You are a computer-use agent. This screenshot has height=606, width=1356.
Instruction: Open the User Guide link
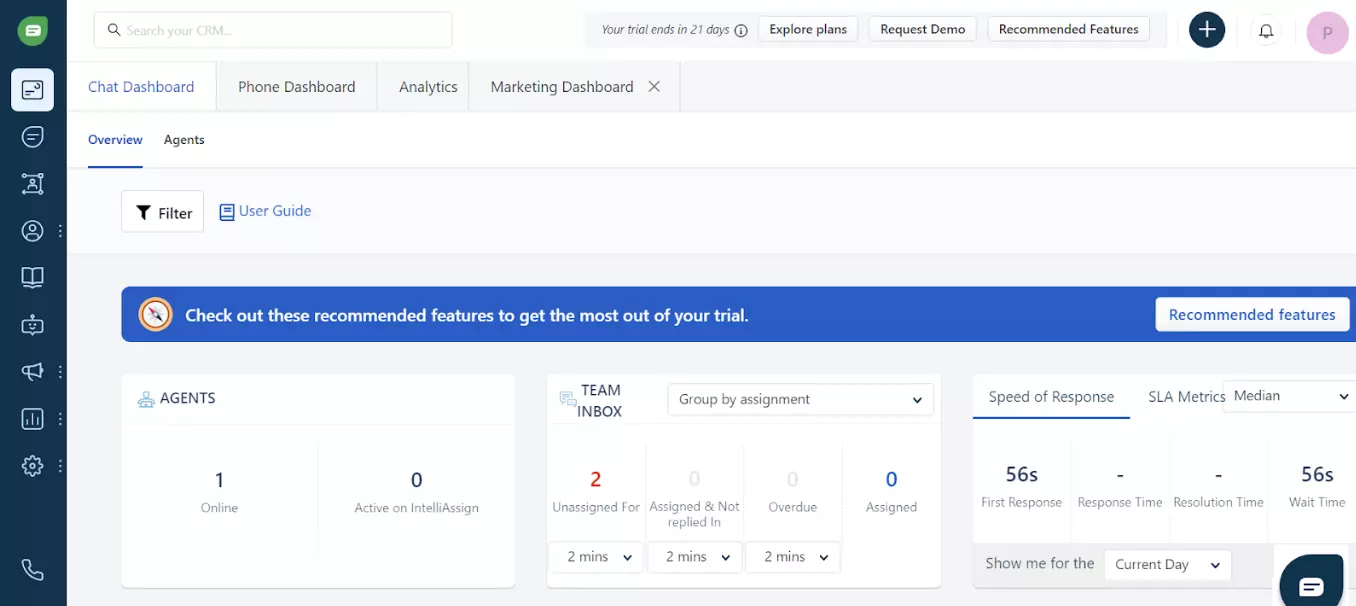click(265, 211)
